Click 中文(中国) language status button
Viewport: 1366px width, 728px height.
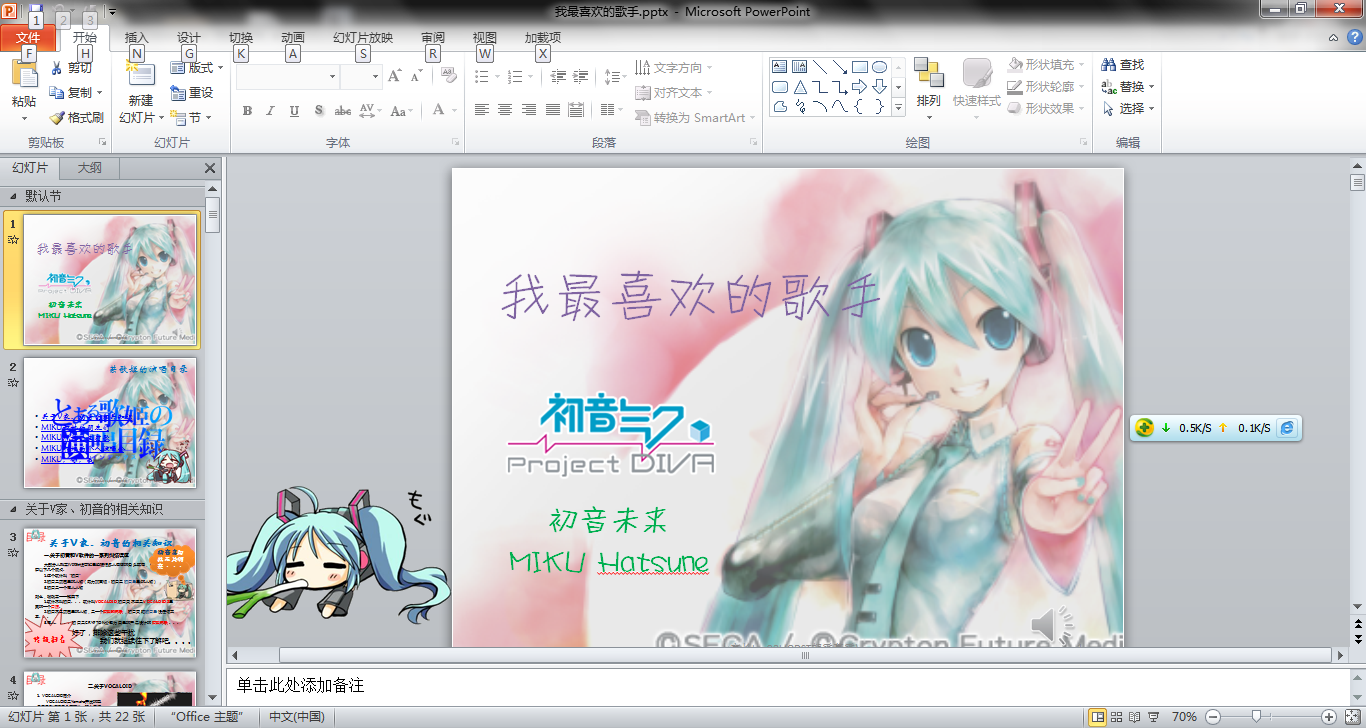[x=297, y=717]
